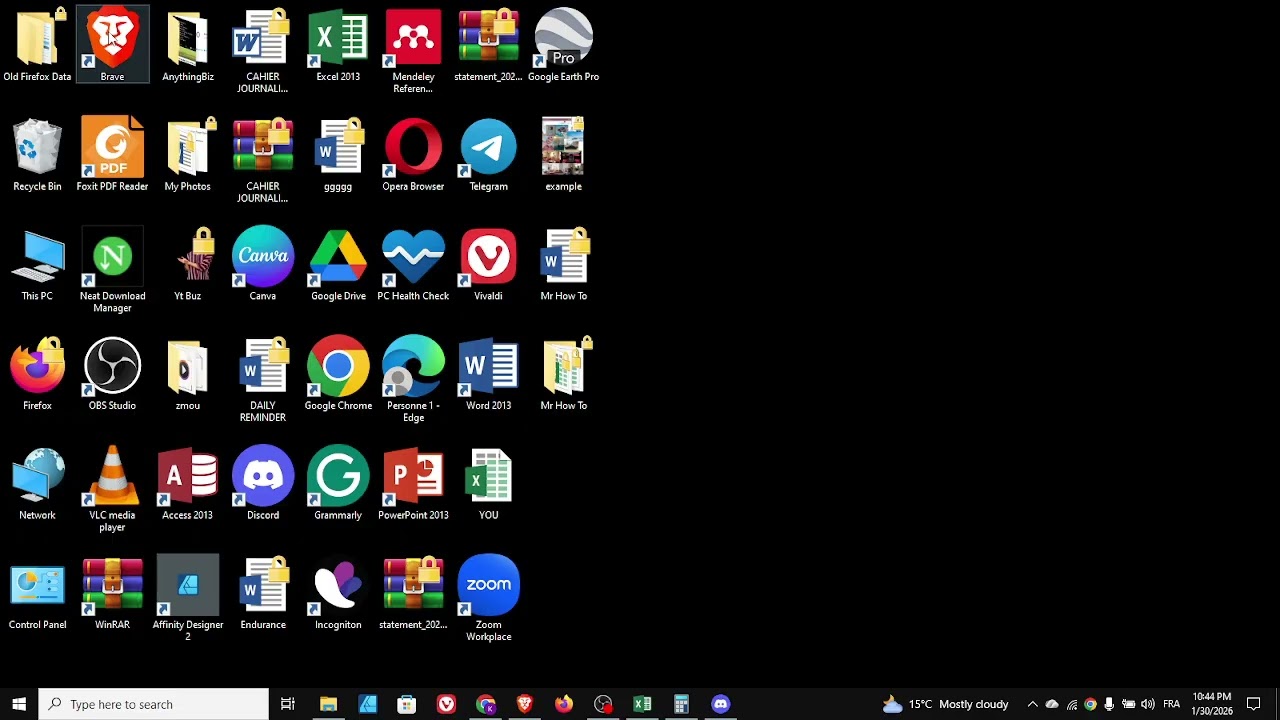The height and width of the screenshot is (720, 1280).
Task: Select the CAHIER JOURNALI Word document
Action: 263,51
